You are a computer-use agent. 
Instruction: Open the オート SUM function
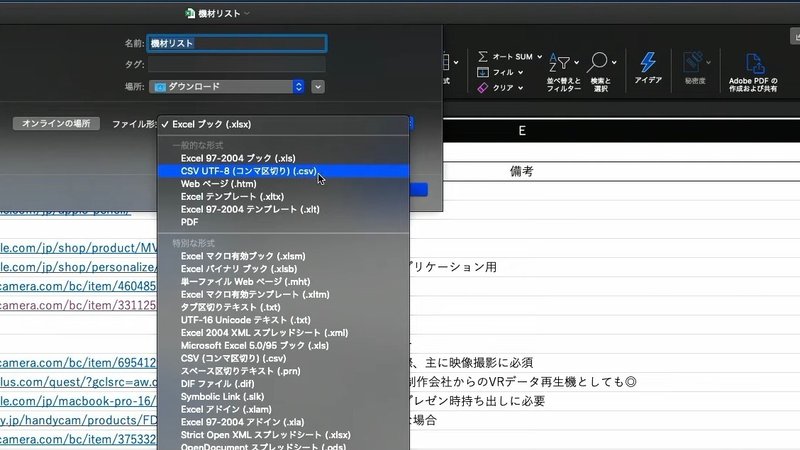pos(505,57)
